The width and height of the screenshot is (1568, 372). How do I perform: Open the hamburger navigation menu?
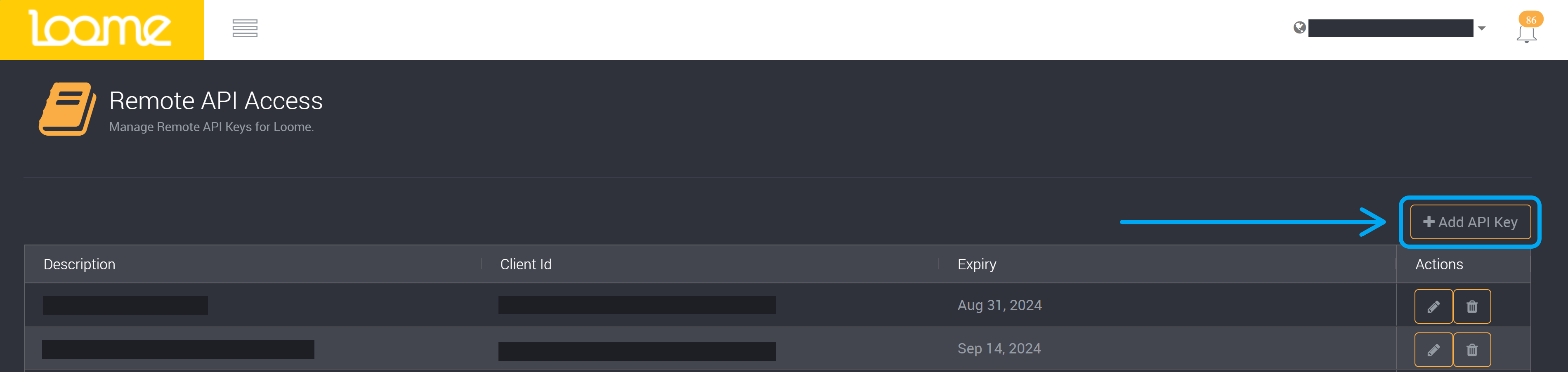(x=245, y=28)
